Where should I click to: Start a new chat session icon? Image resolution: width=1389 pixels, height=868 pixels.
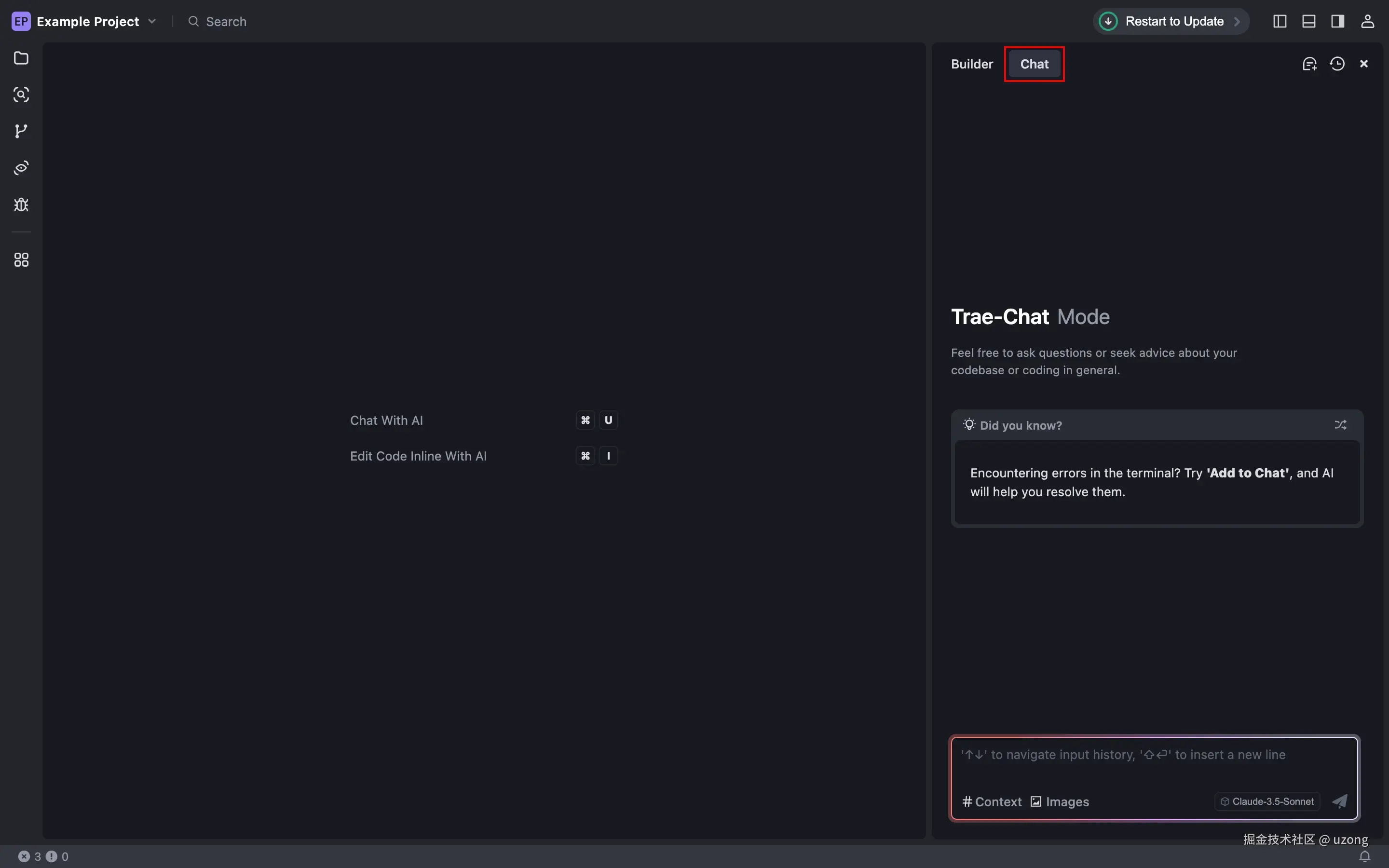coord(1309,64)
